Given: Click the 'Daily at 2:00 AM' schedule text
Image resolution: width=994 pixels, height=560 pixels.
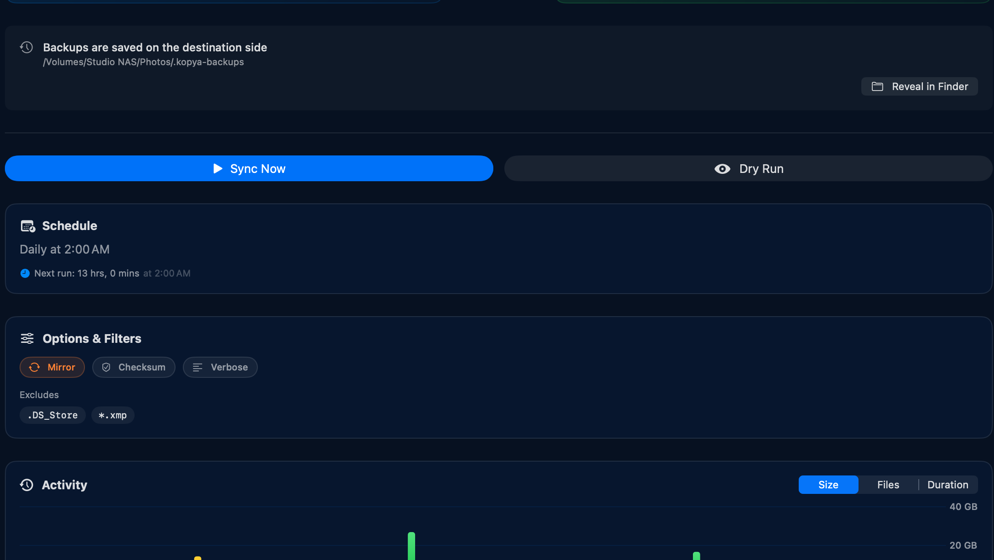Looking at the screenshot, I should click(65, 249).
